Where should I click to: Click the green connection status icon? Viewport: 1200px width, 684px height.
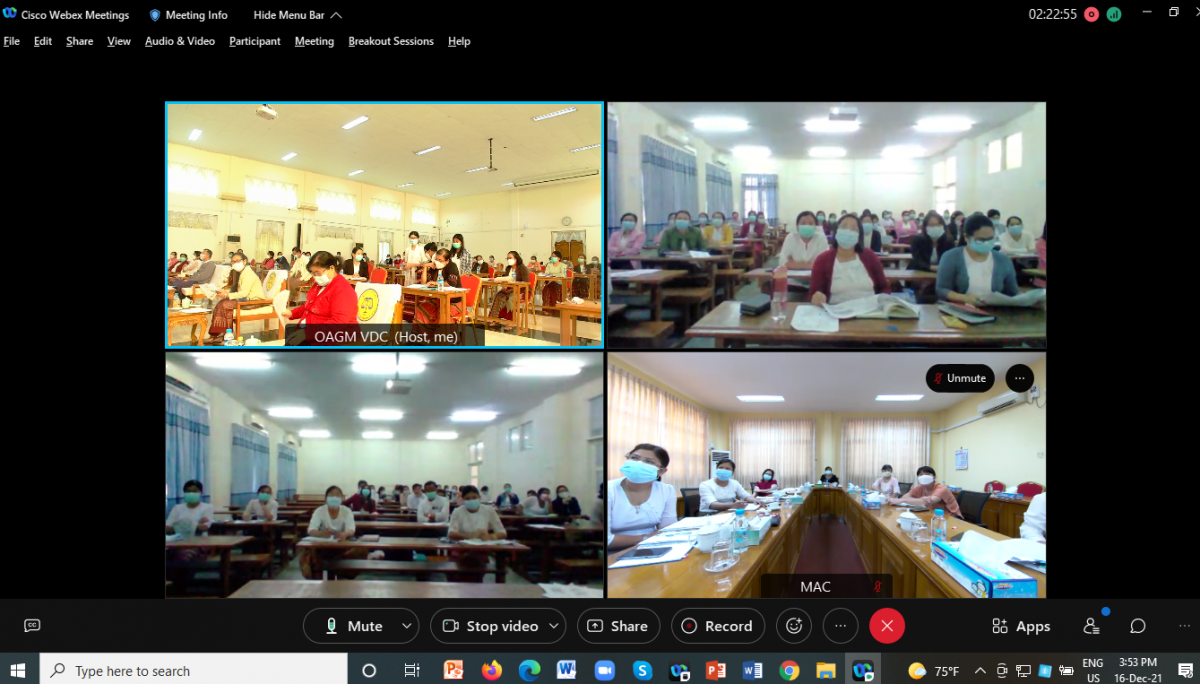pyautogui.click(x=1113, y=14)
